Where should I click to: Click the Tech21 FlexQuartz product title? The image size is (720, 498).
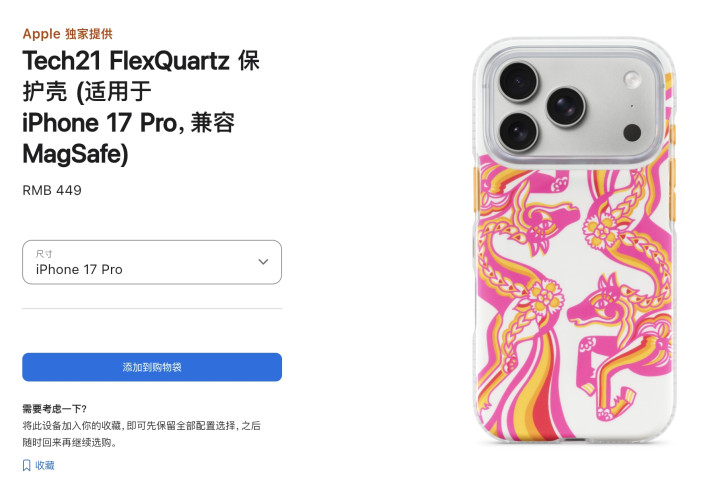point(141,107)
